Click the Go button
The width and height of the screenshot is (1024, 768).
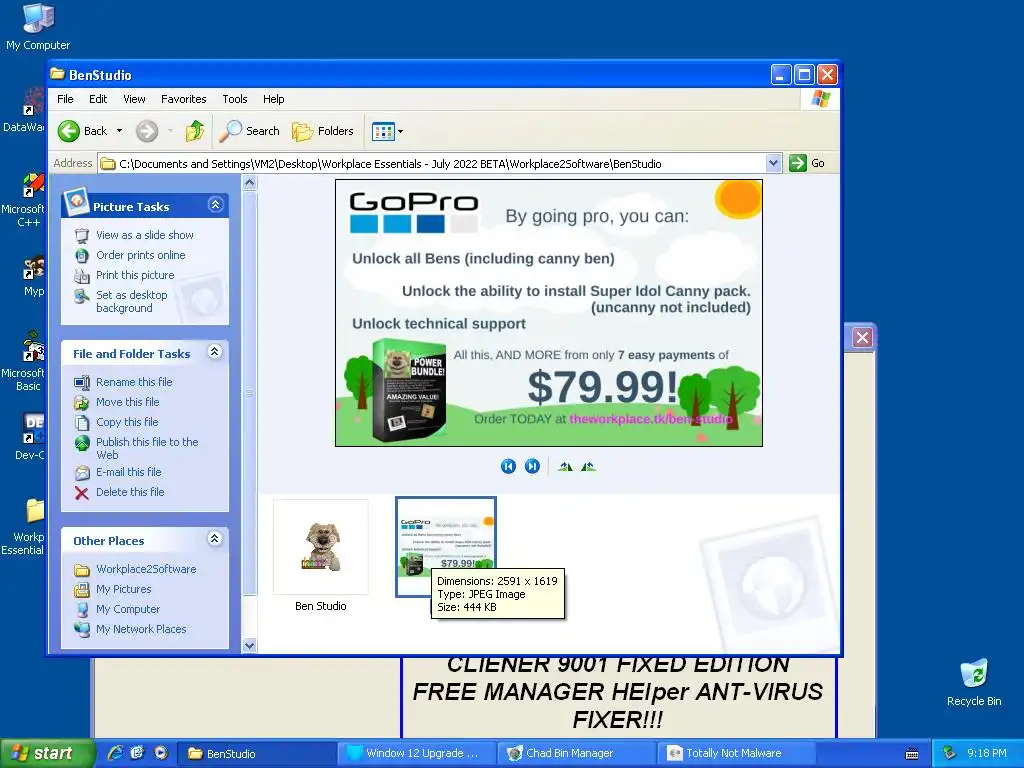(x=807, y=163)
